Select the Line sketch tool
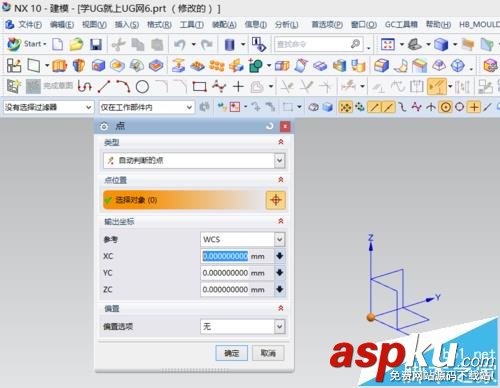Viewport: 500px width, 388px height. click(x=104, y=87)
